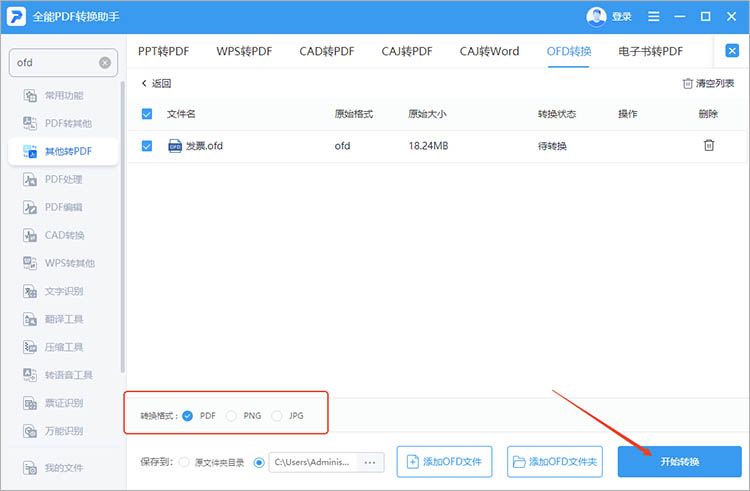Choose 原文件夹目录 save option
Image resolution: width=750 pixels, height=491 pixels.
click(184, 462)
